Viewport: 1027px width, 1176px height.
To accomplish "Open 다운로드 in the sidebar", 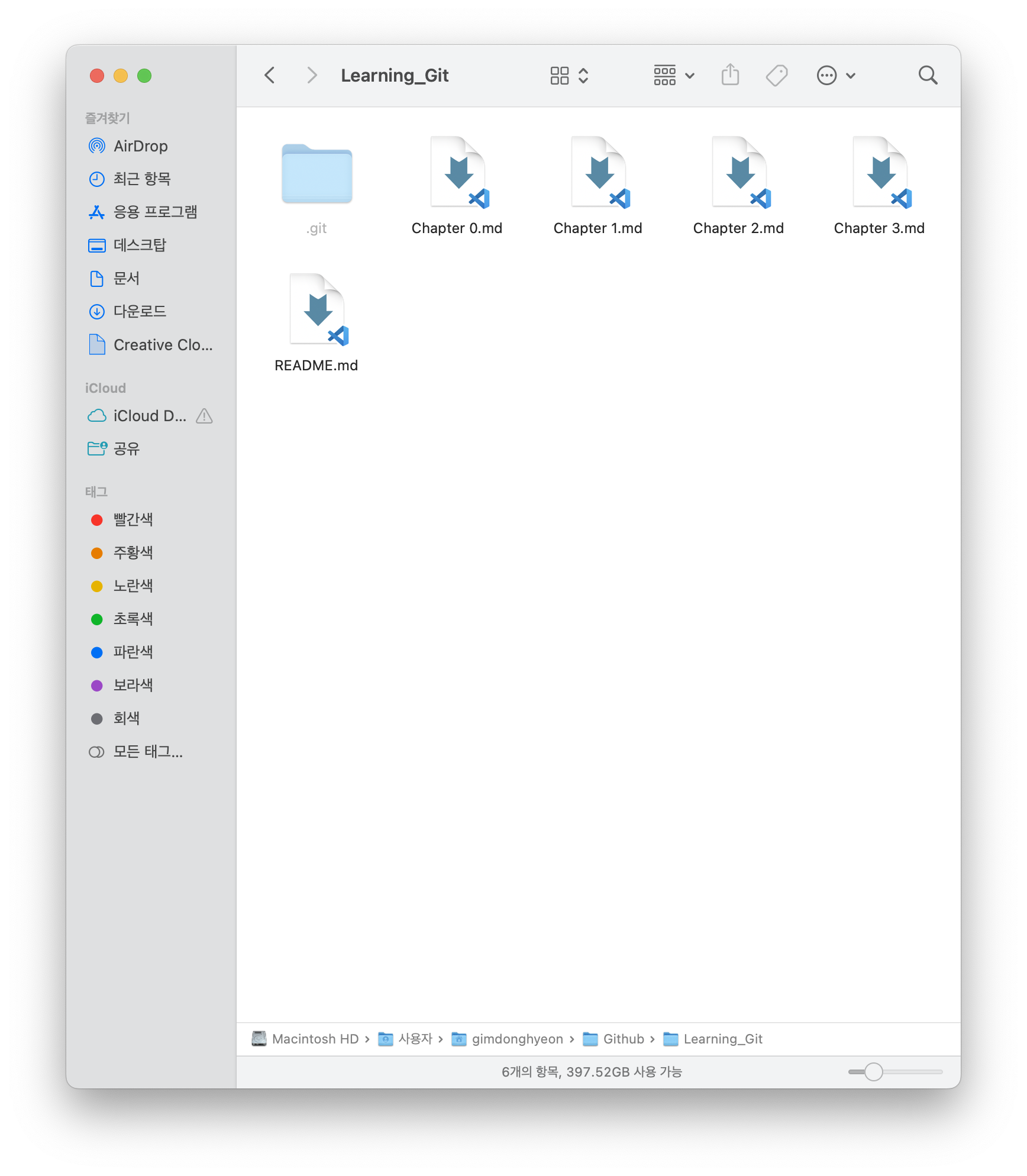I will [151, 311].
